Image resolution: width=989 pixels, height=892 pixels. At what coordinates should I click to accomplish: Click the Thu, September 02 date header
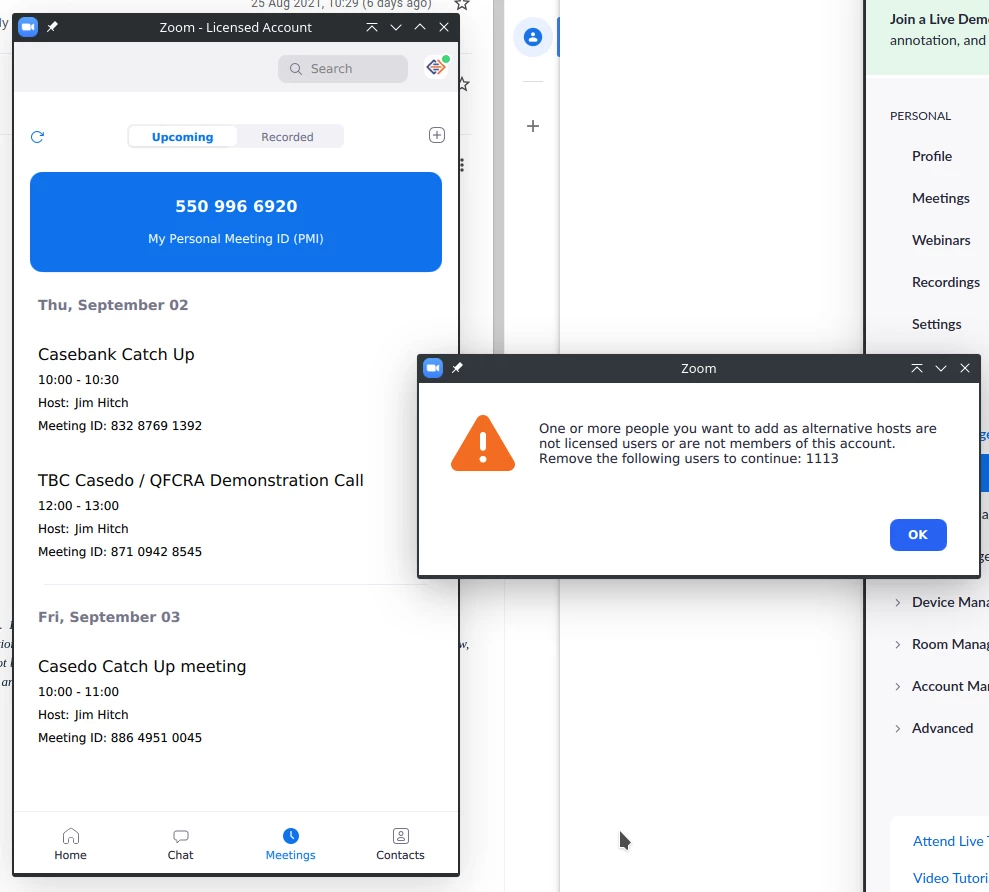pyautogui.click(x=113, y=305)
